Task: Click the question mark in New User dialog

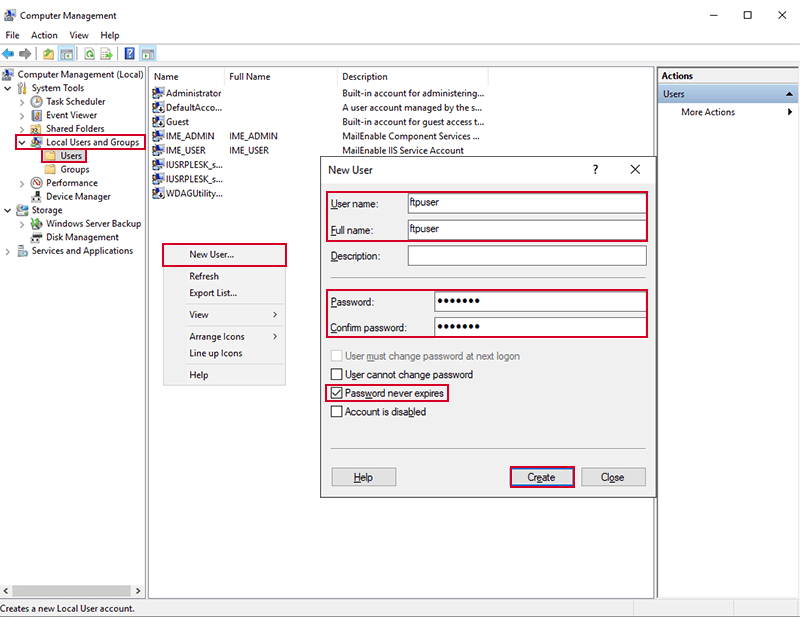Action: click(x=595, y=169)
